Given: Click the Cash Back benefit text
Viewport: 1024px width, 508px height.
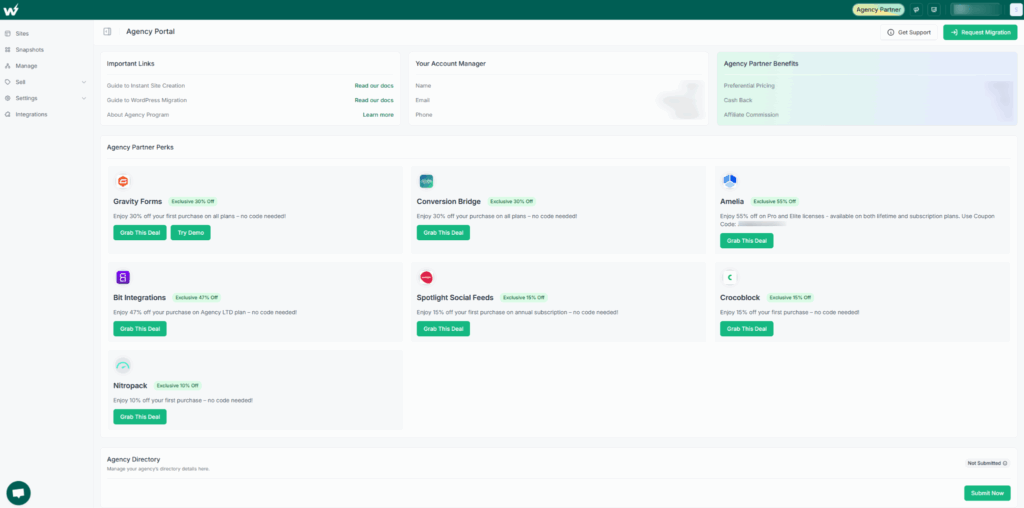Looking at the screenshot, I should 738,100.
